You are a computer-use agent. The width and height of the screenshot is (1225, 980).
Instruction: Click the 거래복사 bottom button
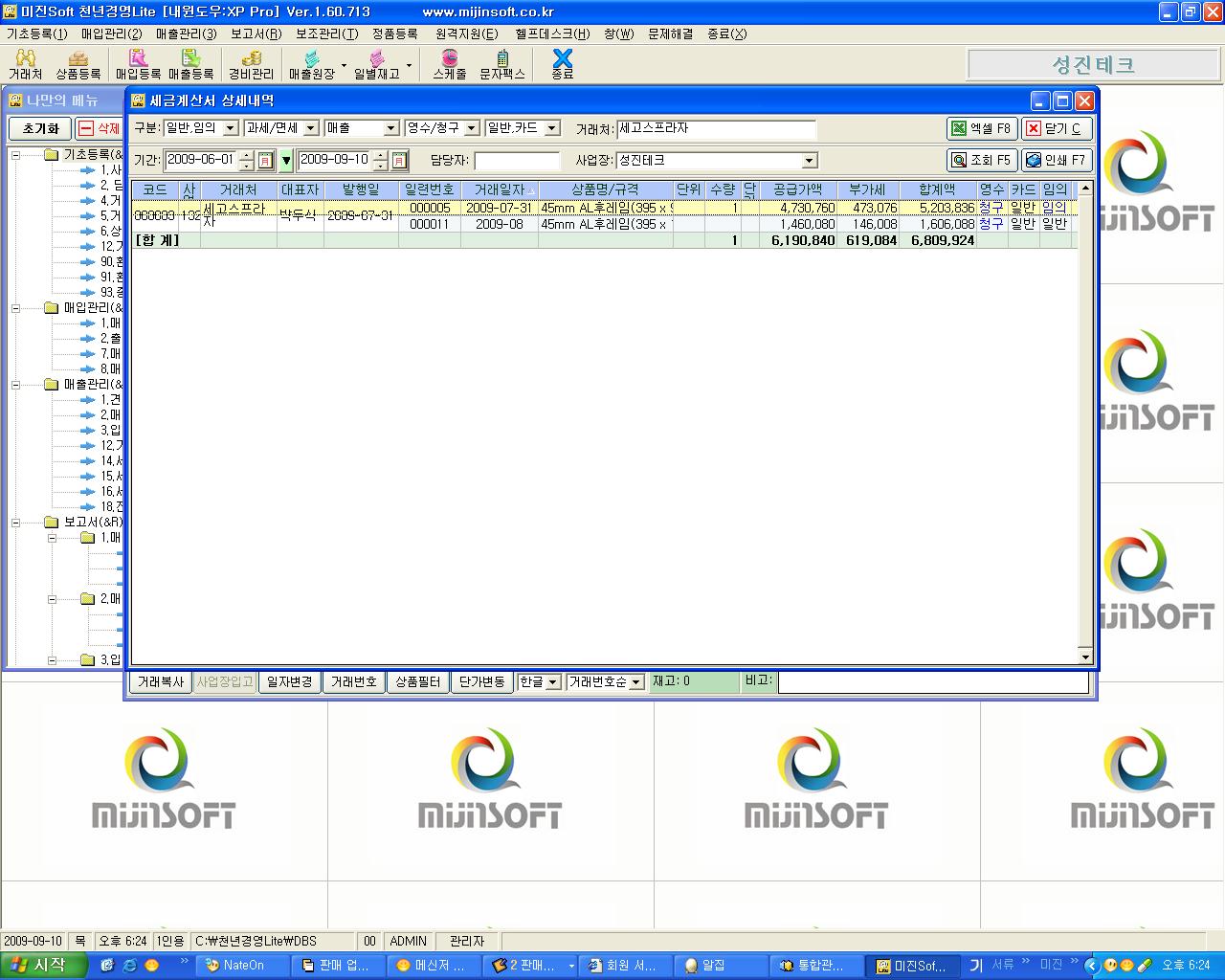160,682
